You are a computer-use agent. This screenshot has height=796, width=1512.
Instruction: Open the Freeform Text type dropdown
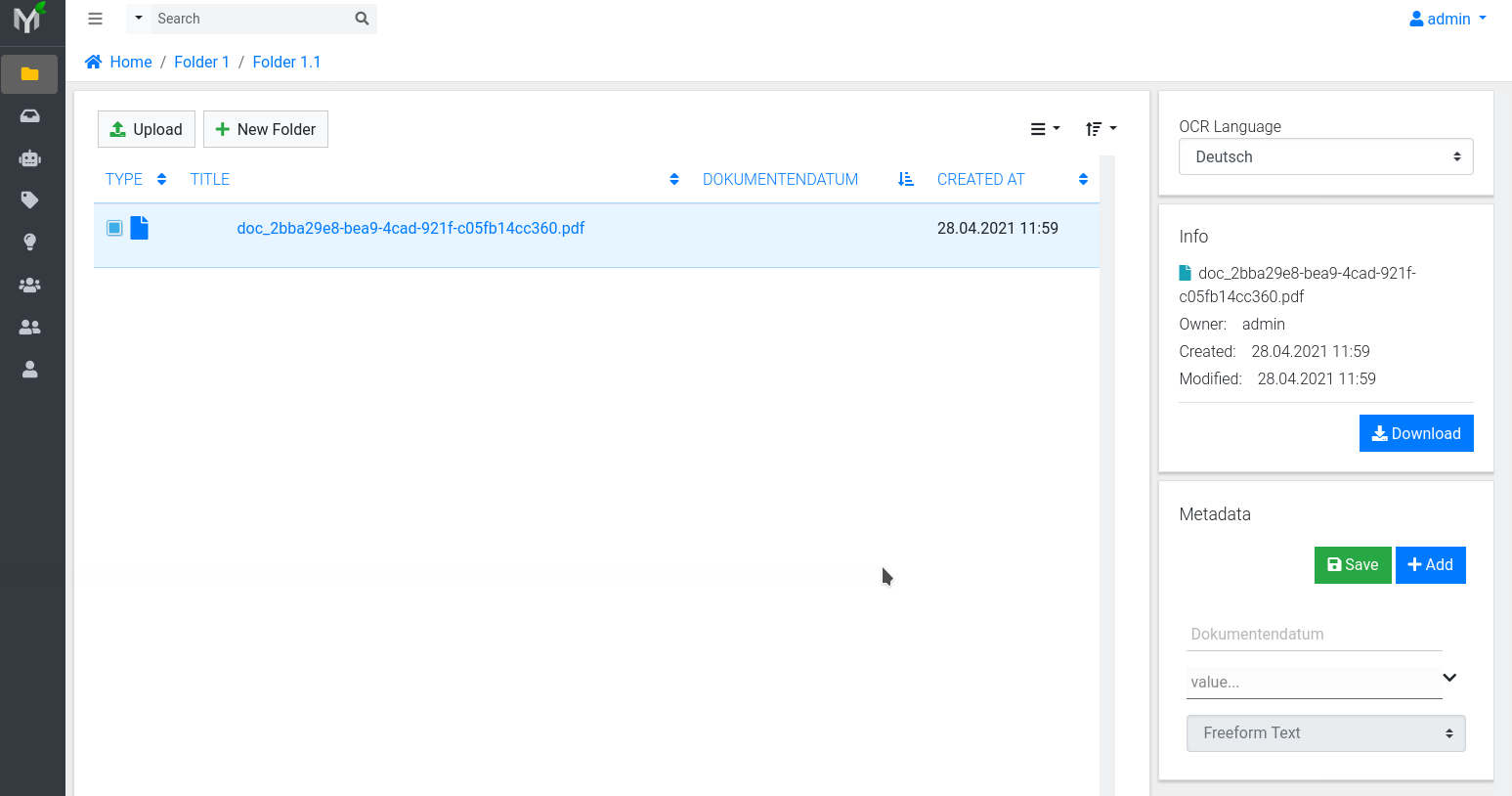coord(1325,733)
